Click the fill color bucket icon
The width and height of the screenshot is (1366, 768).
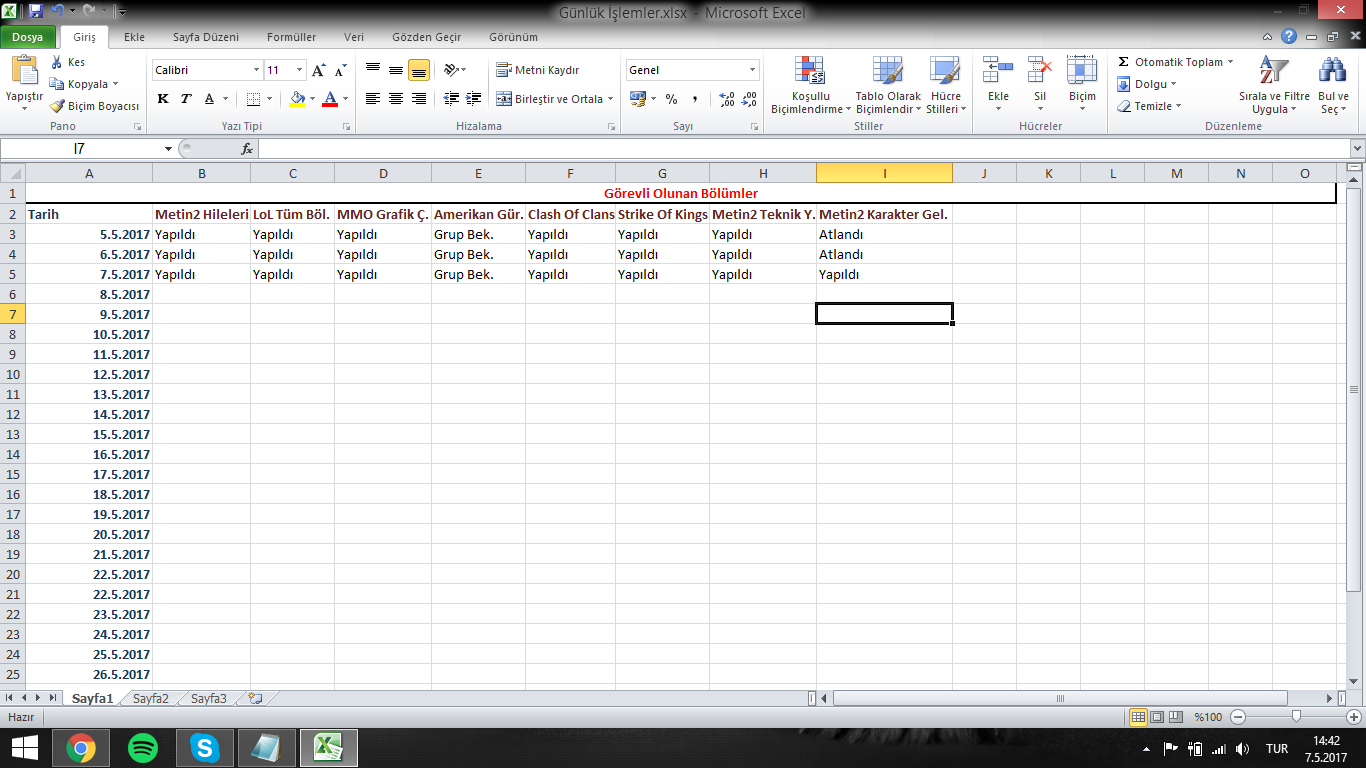coord(297,99)
